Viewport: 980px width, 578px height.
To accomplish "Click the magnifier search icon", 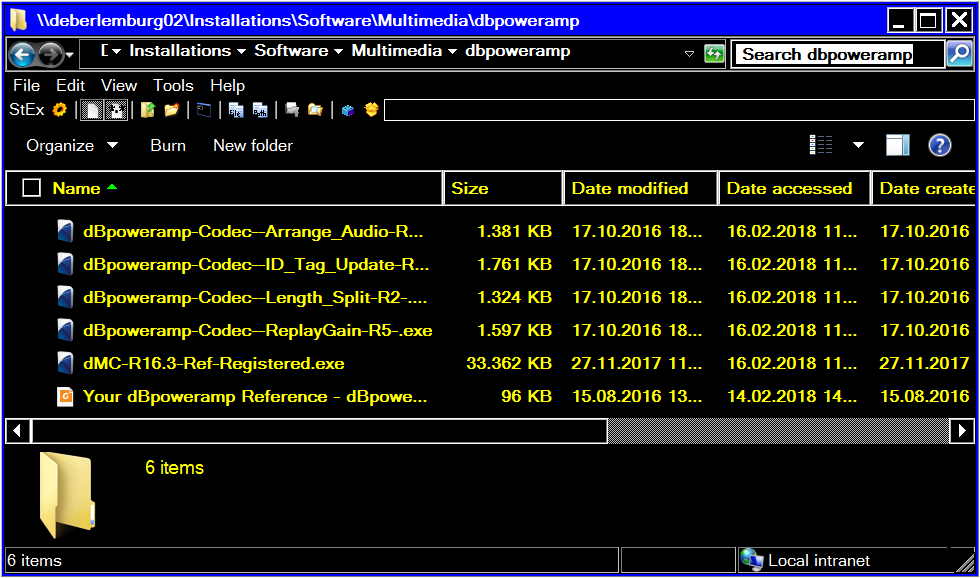I will (x=958, y=54).
